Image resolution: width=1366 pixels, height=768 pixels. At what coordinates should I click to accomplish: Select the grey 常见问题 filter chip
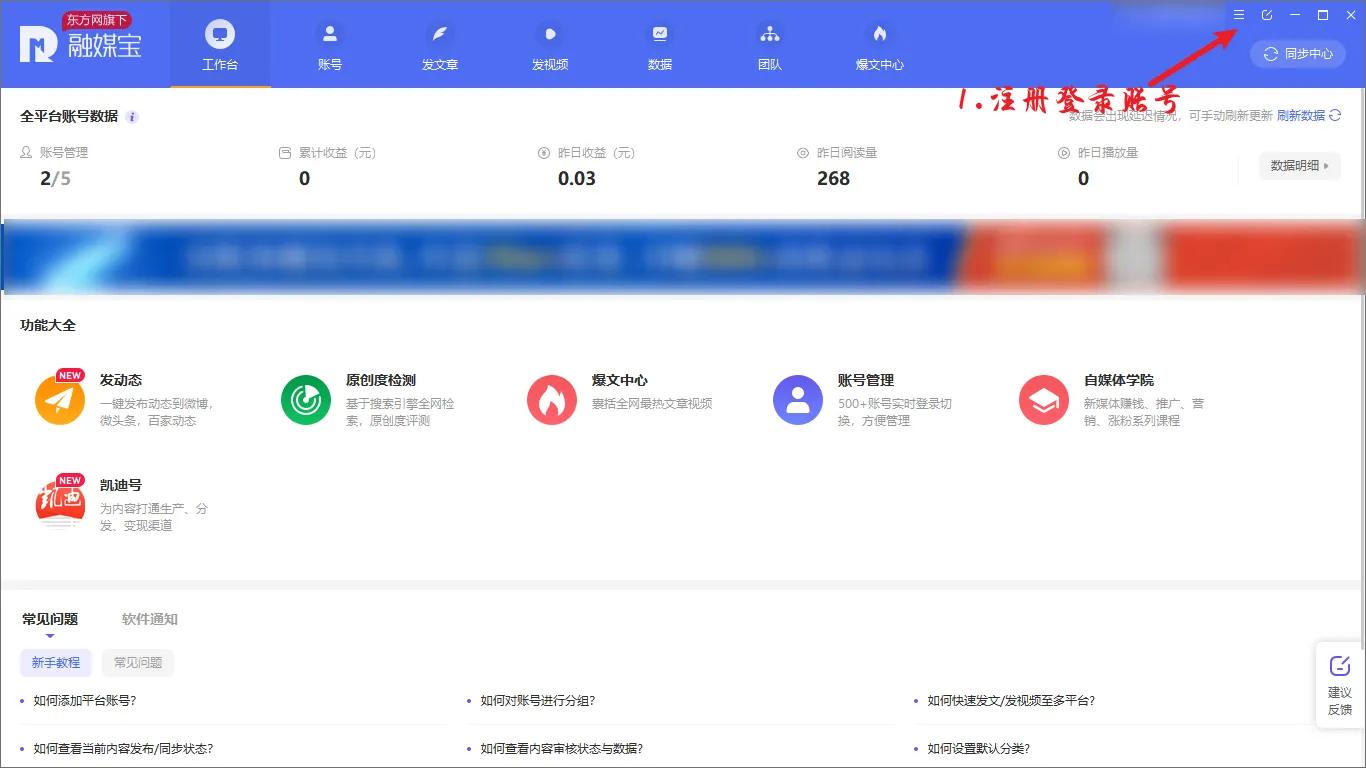(138, 662)
